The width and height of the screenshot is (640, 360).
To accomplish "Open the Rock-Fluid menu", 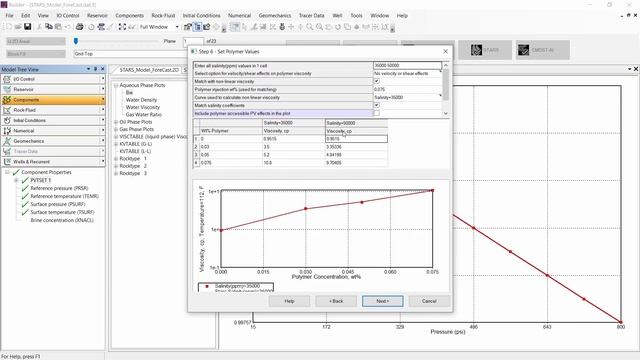I will click(x=163, y=16).
